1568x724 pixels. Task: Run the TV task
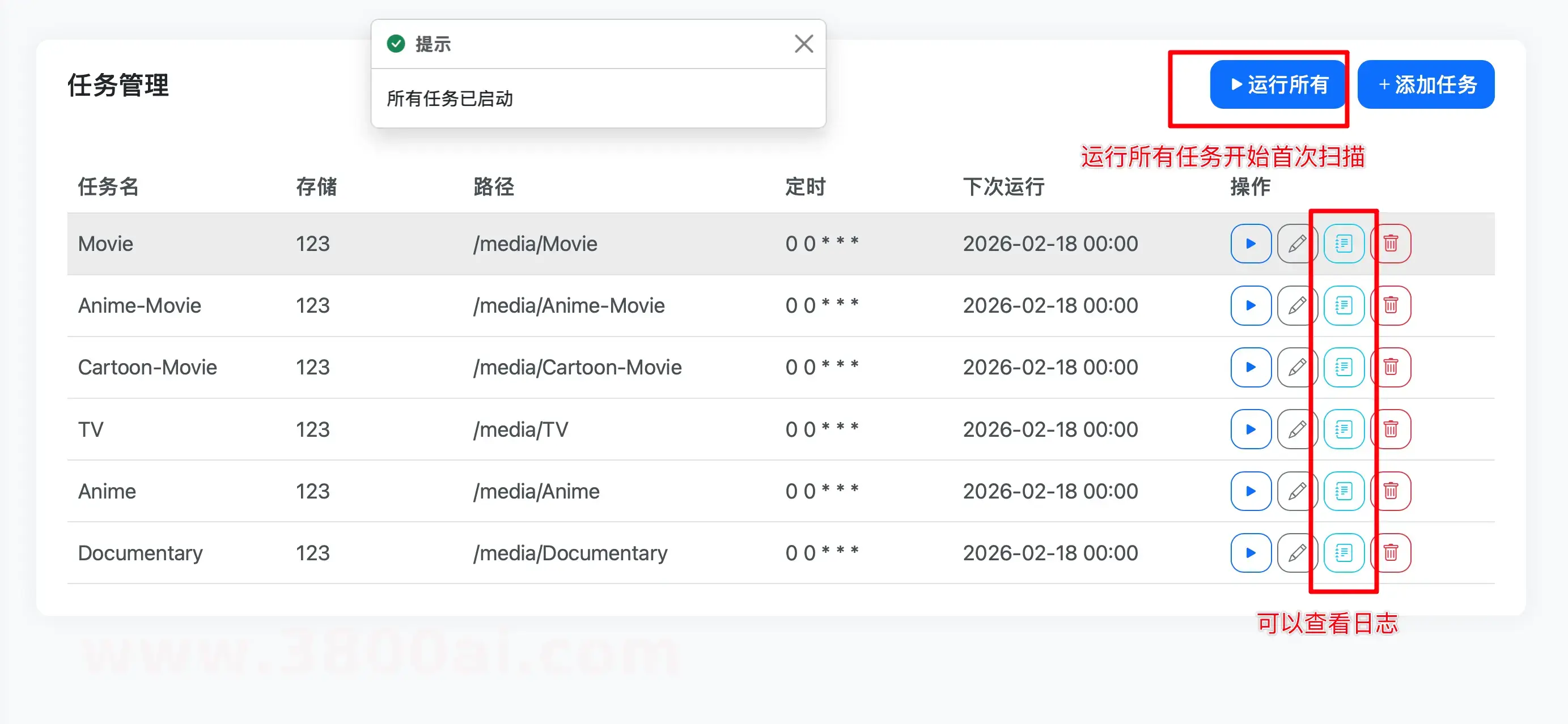click(x=1250, y=429)
